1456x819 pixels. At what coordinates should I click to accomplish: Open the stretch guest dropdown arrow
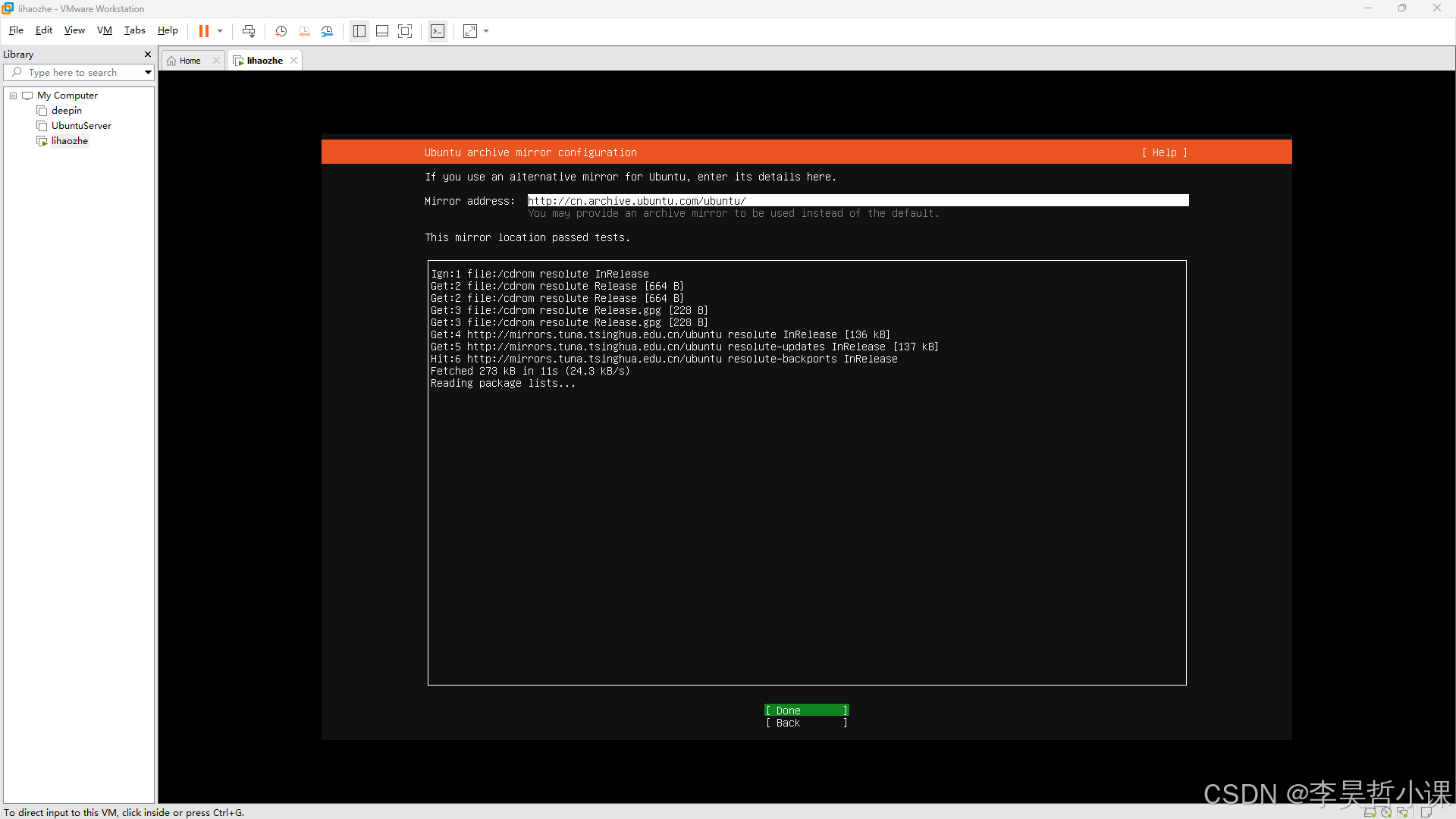tap(486, 31)
